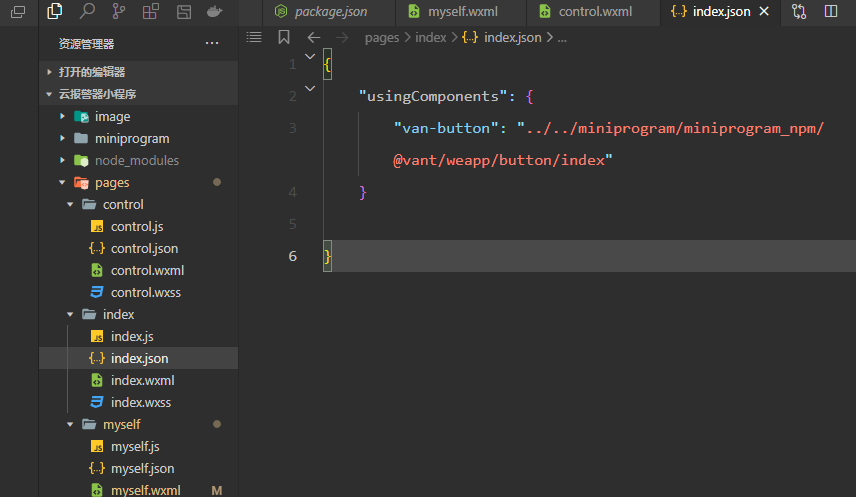The width and height of the screenshot is (856, 497).
Task: Open the Source Control panel
Action: 119,12
